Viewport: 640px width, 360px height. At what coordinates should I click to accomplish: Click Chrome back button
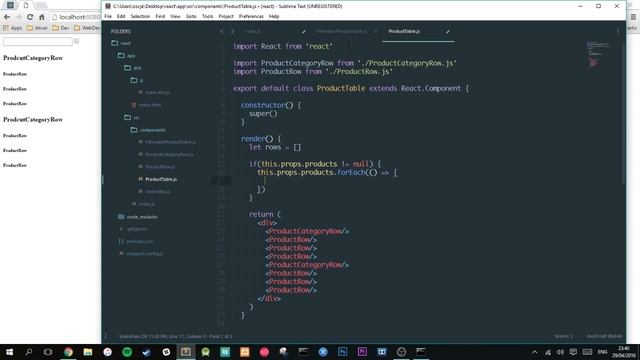7,17
